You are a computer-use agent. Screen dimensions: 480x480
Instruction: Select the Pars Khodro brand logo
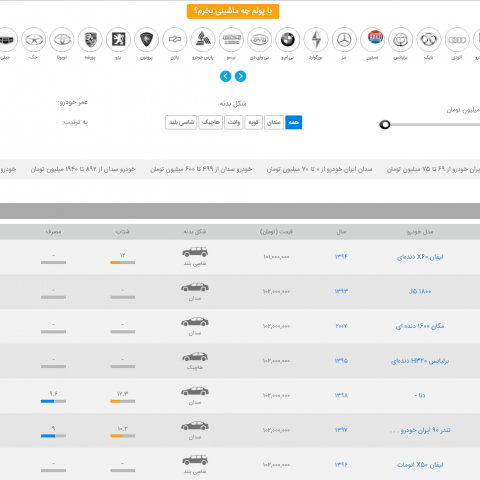click(203, 40)
